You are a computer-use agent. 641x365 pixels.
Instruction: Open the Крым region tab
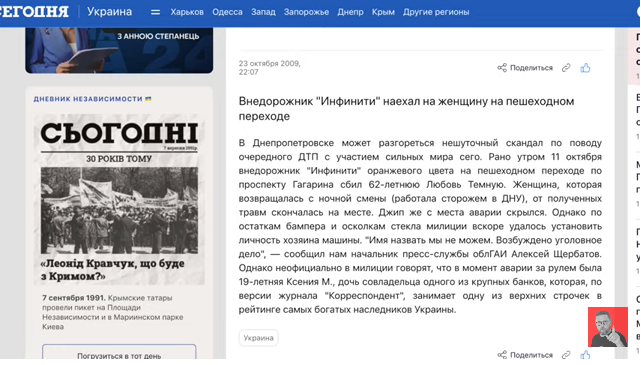tap(383, 12)
